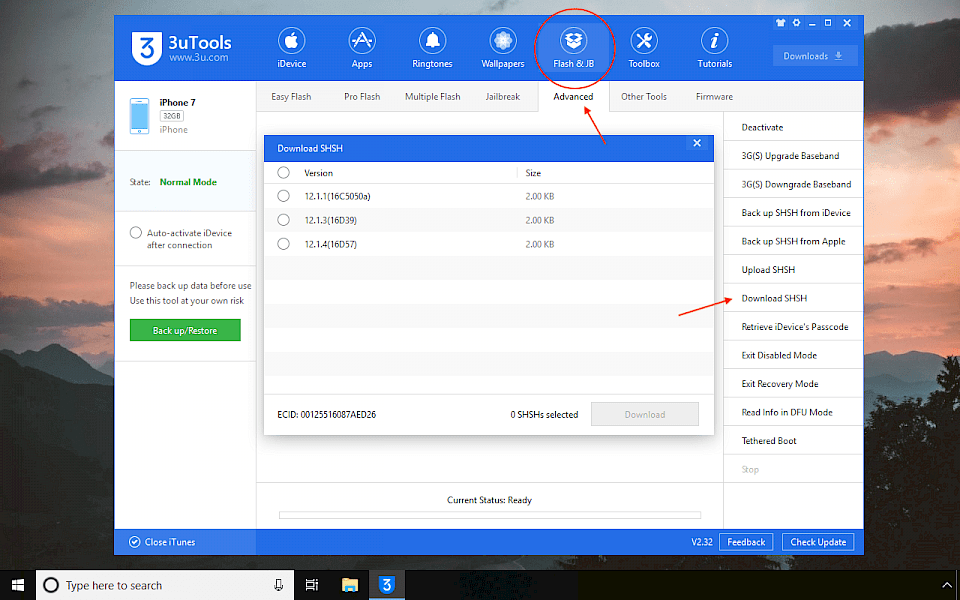Click the Feedback button
This screenshot has height=600, width=960.
(x=746, y=542)
